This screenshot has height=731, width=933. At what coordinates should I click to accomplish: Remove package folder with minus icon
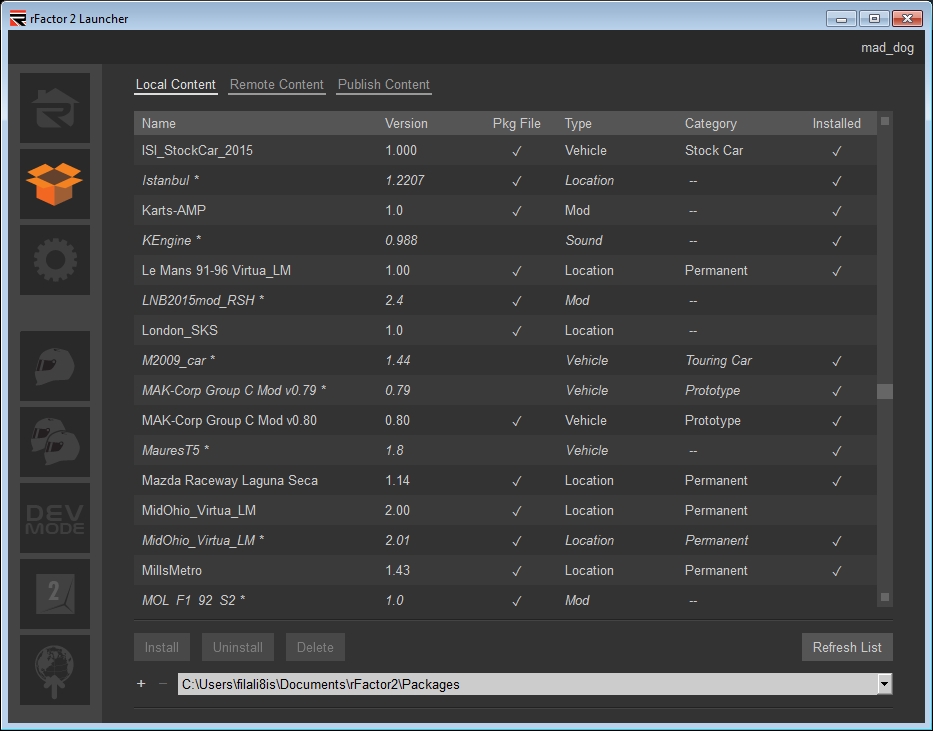[x=163, y=684]
